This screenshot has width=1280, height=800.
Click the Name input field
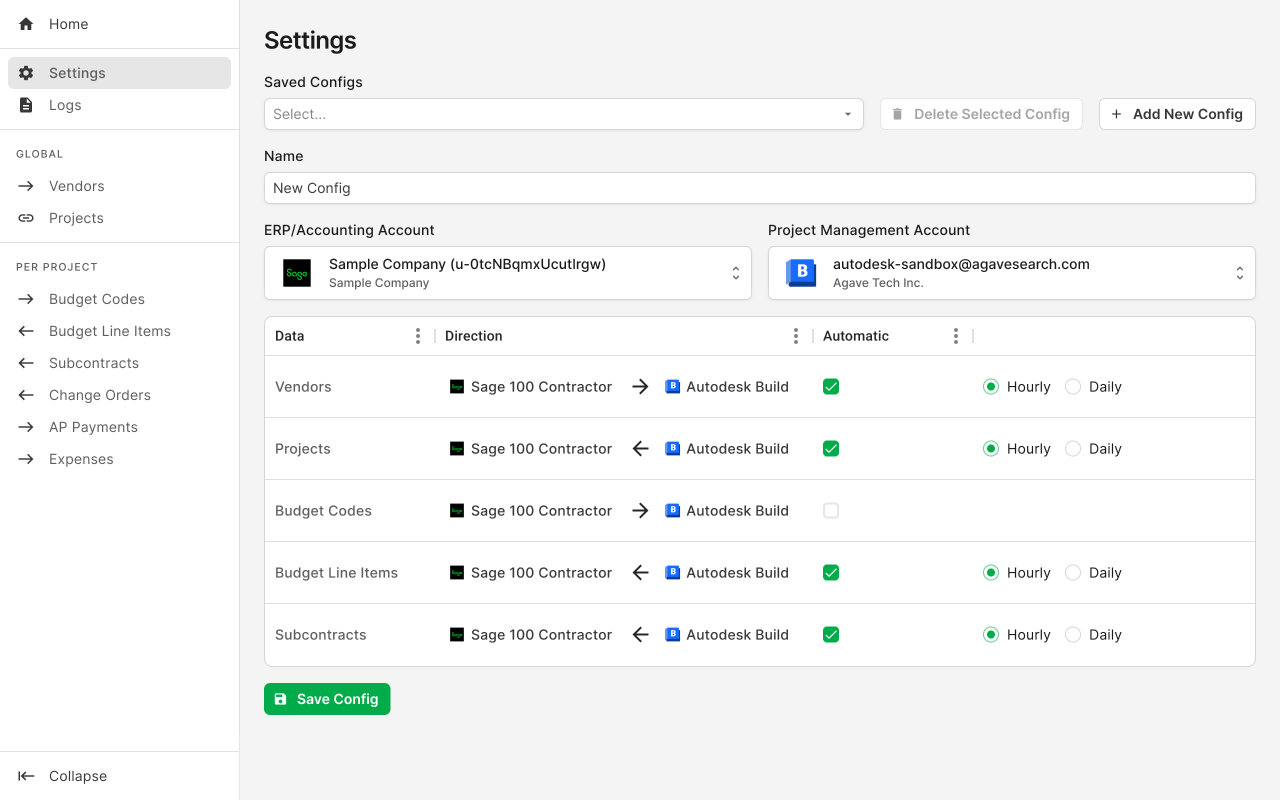[760, 188]
